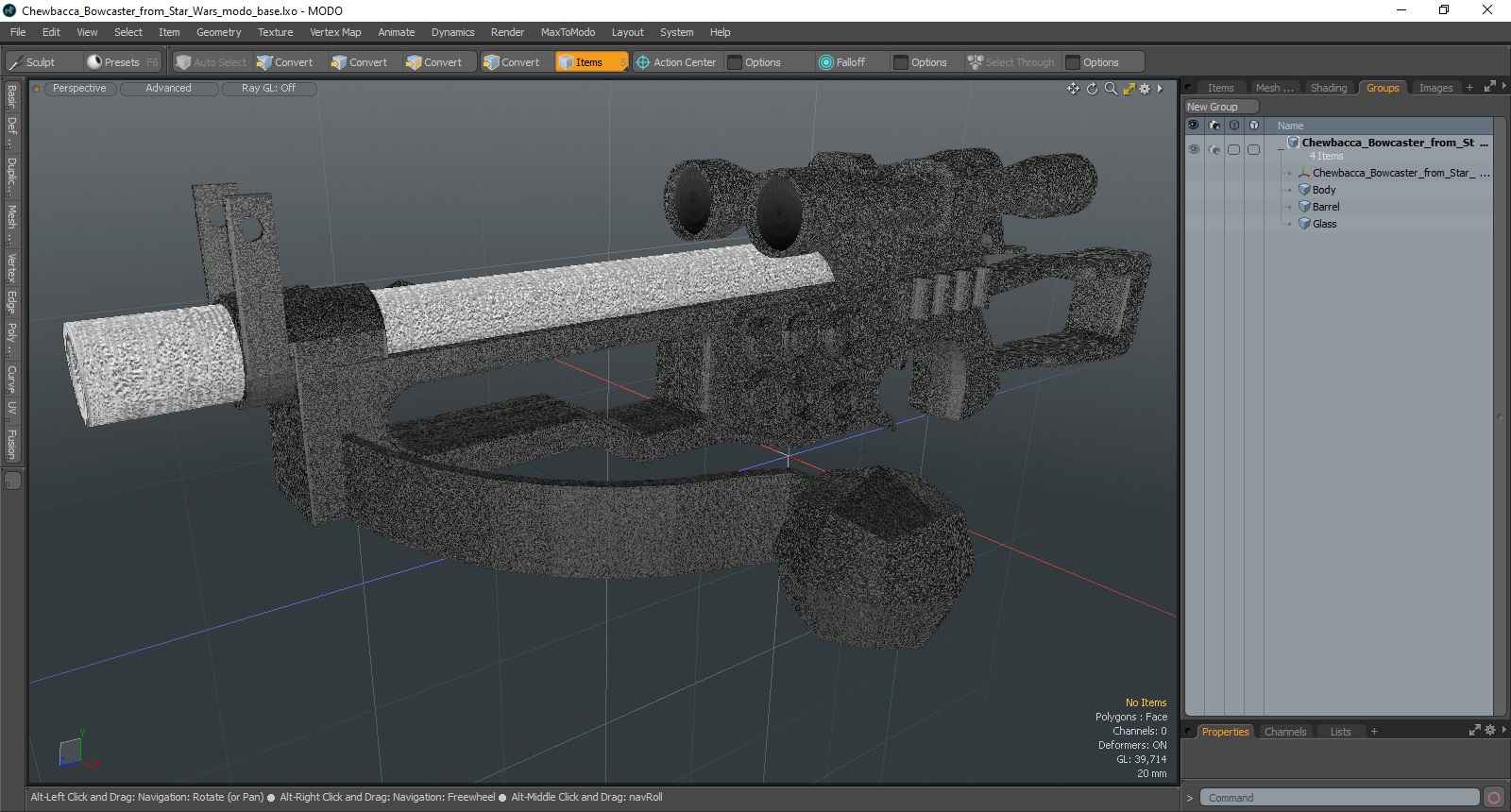
Task: Open the viewport's right-arrow options menu
Action: (1160, 89)
